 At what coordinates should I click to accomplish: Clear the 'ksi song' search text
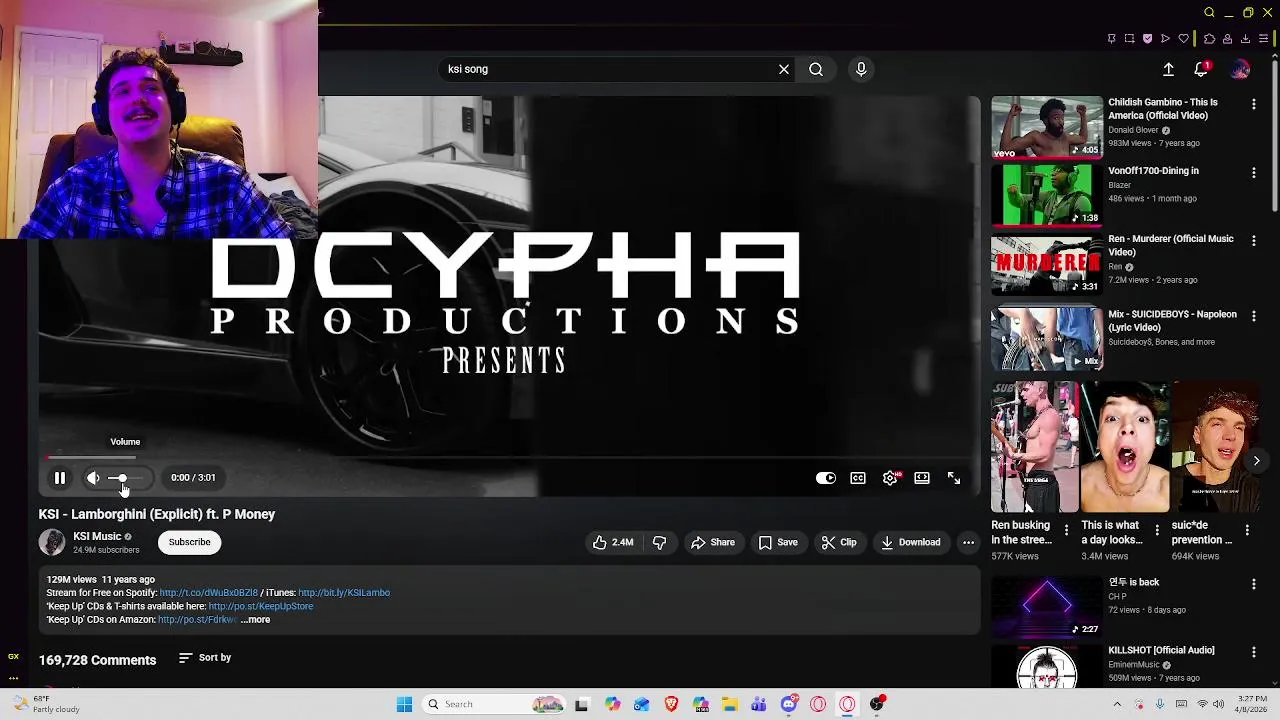point(784,69)
